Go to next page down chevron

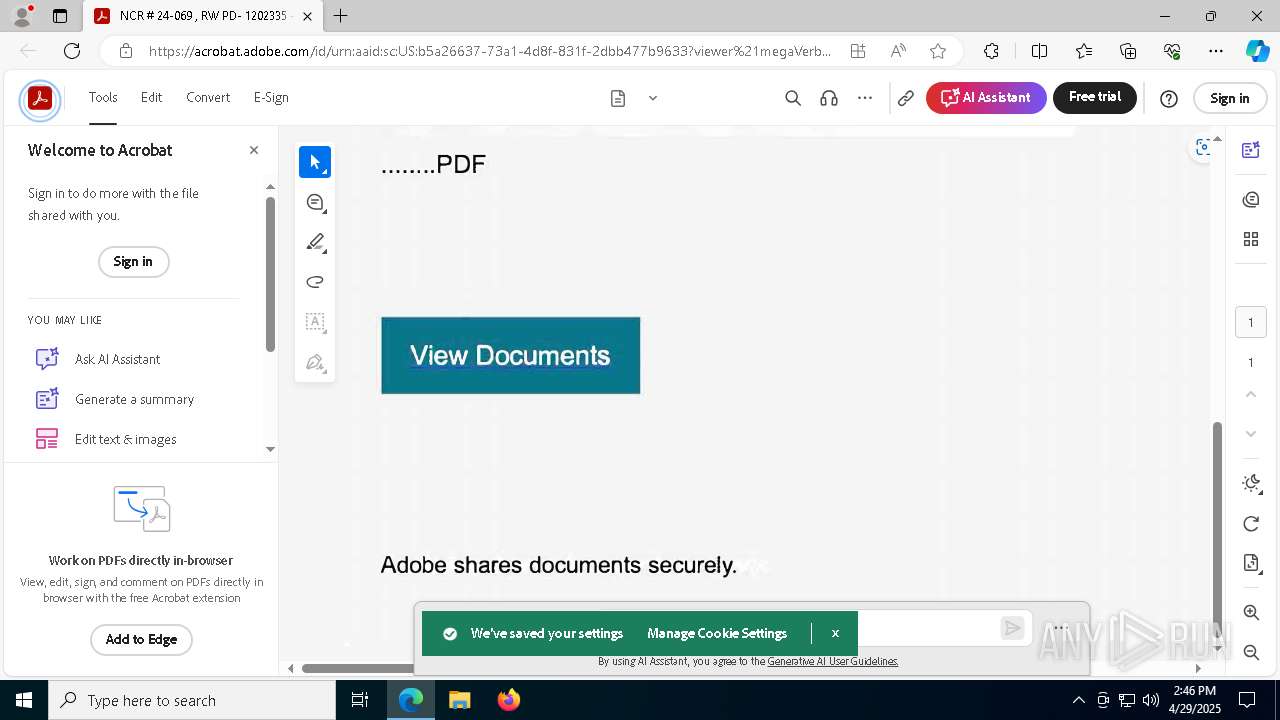coord(1250,434)
